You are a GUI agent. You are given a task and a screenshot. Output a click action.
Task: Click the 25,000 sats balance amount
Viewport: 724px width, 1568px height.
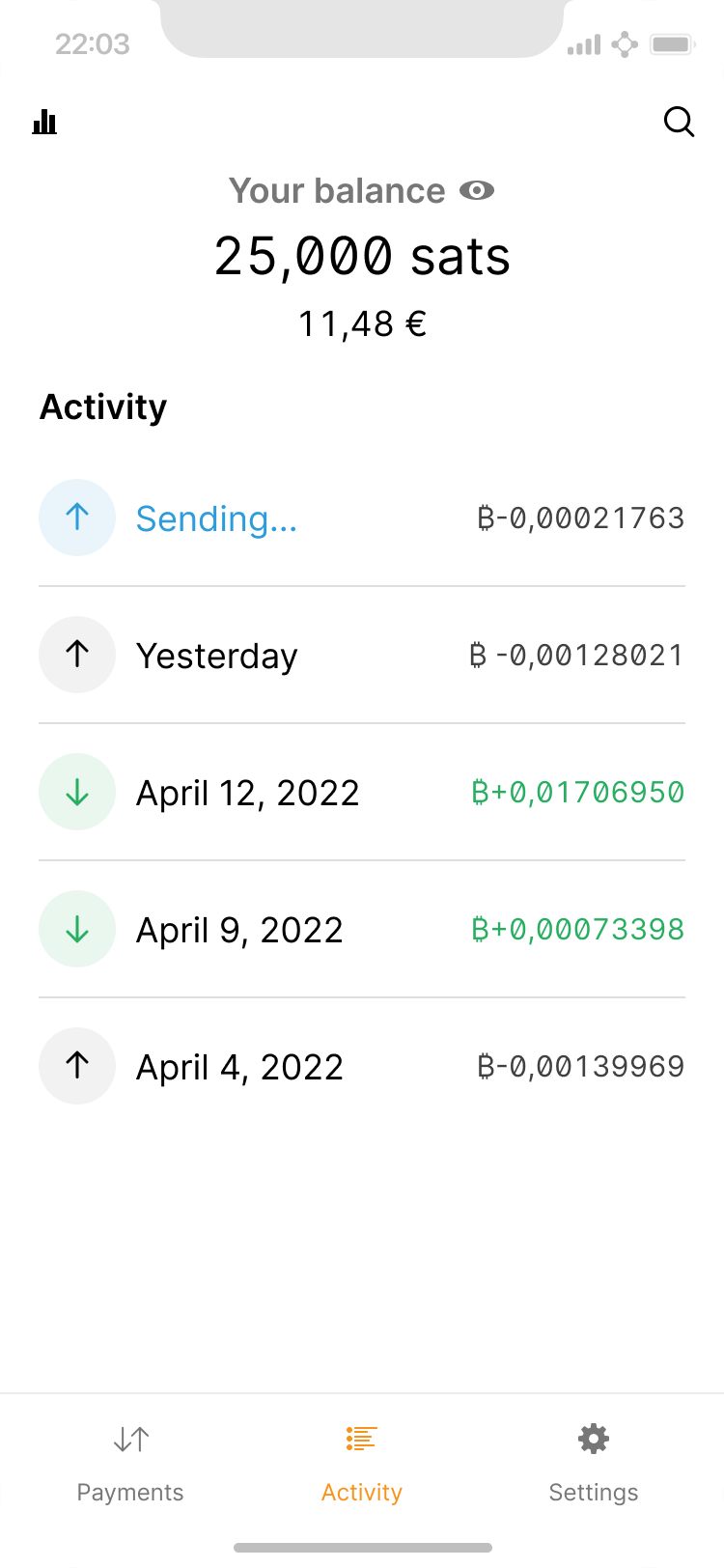pyautogui.click(x=362, y=257)
